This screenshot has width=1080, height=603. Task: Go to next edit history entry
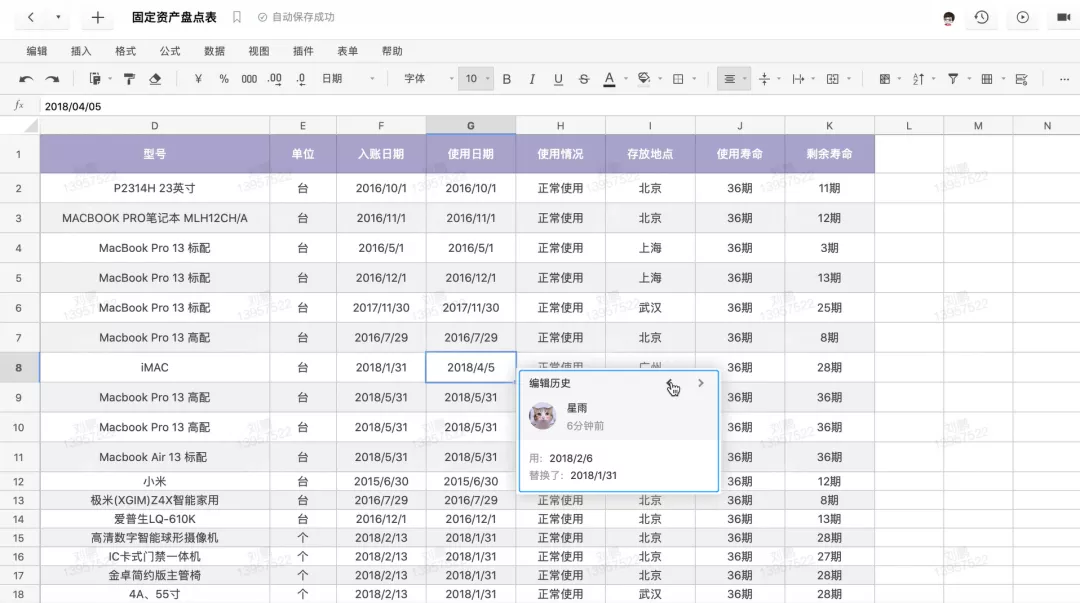pos(701,383)
